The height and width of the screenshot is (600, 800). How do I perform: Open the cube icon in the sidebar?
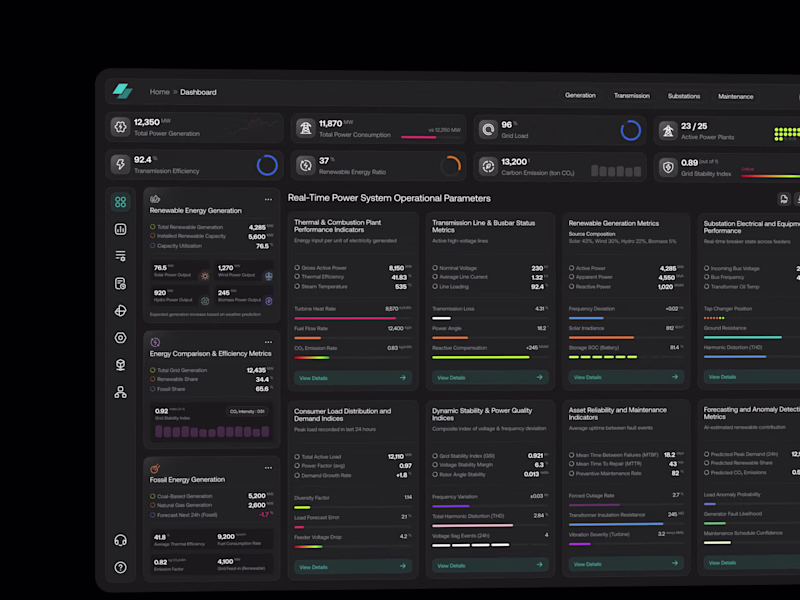point(120,365)
